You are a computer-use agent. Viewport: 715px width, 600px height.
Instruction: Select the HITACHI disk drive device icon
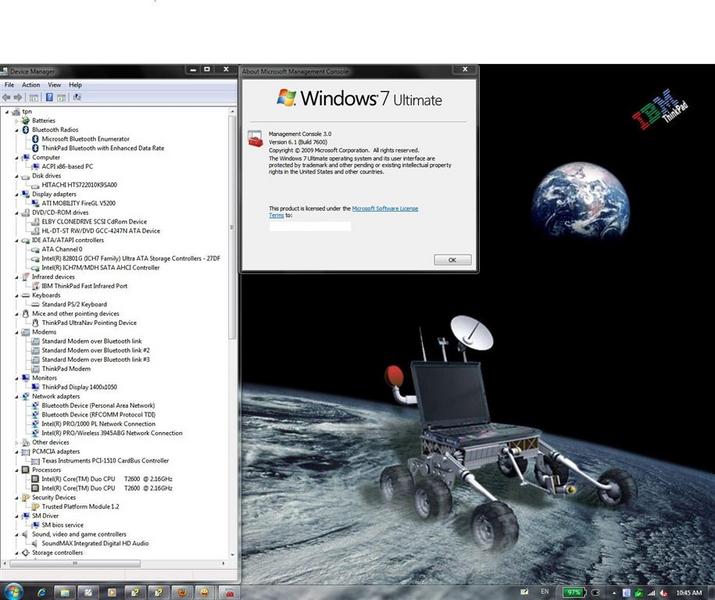[36, 185]
